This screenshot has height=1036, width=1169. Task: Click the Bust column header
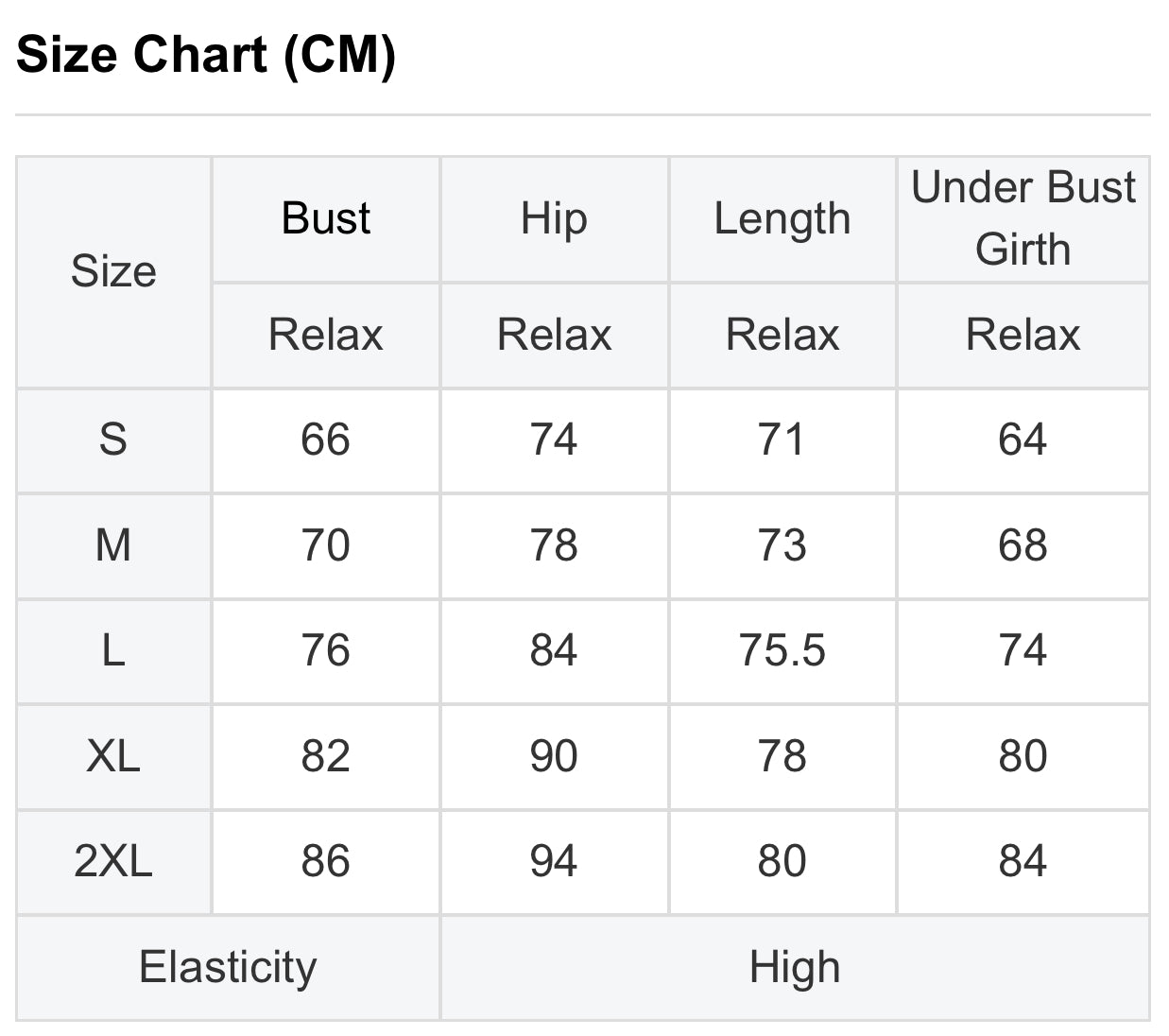tap(326, 218)
